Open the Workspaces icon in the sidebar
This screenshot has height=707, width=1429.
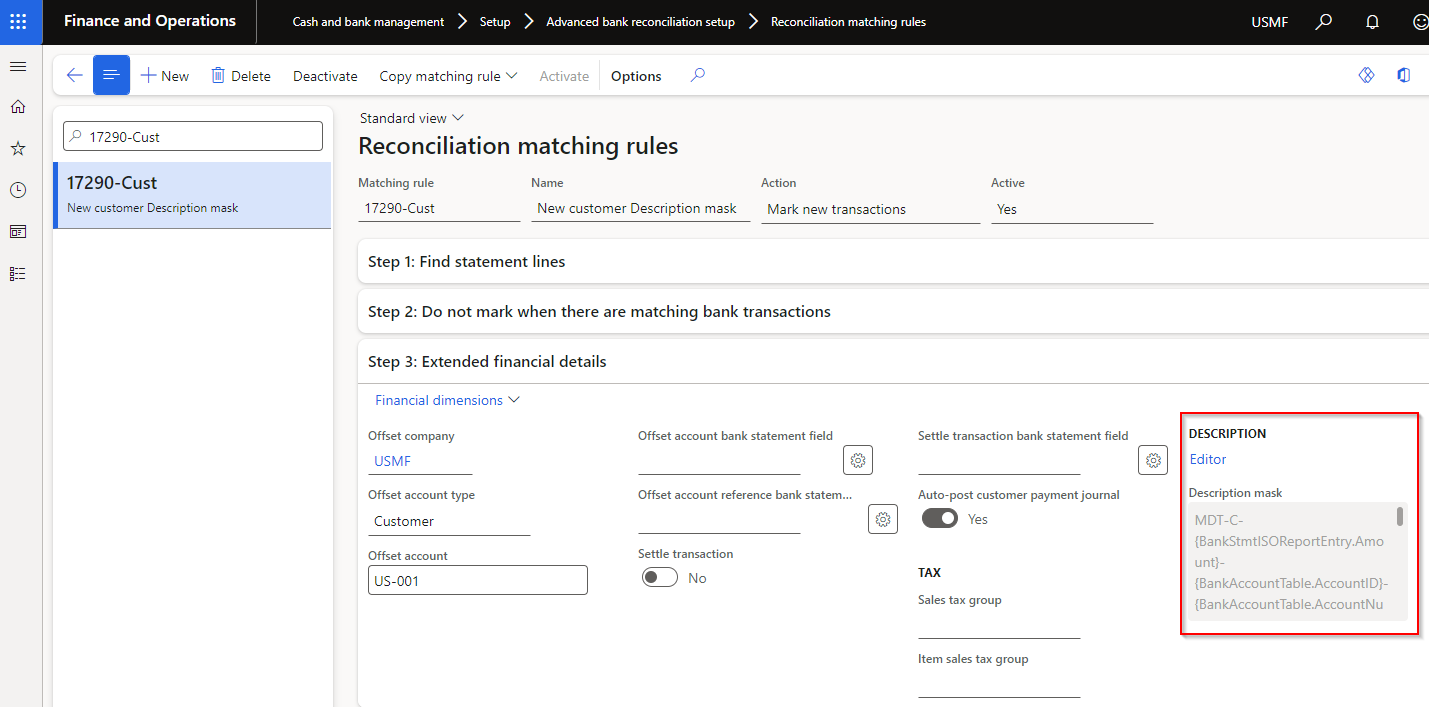18,231
